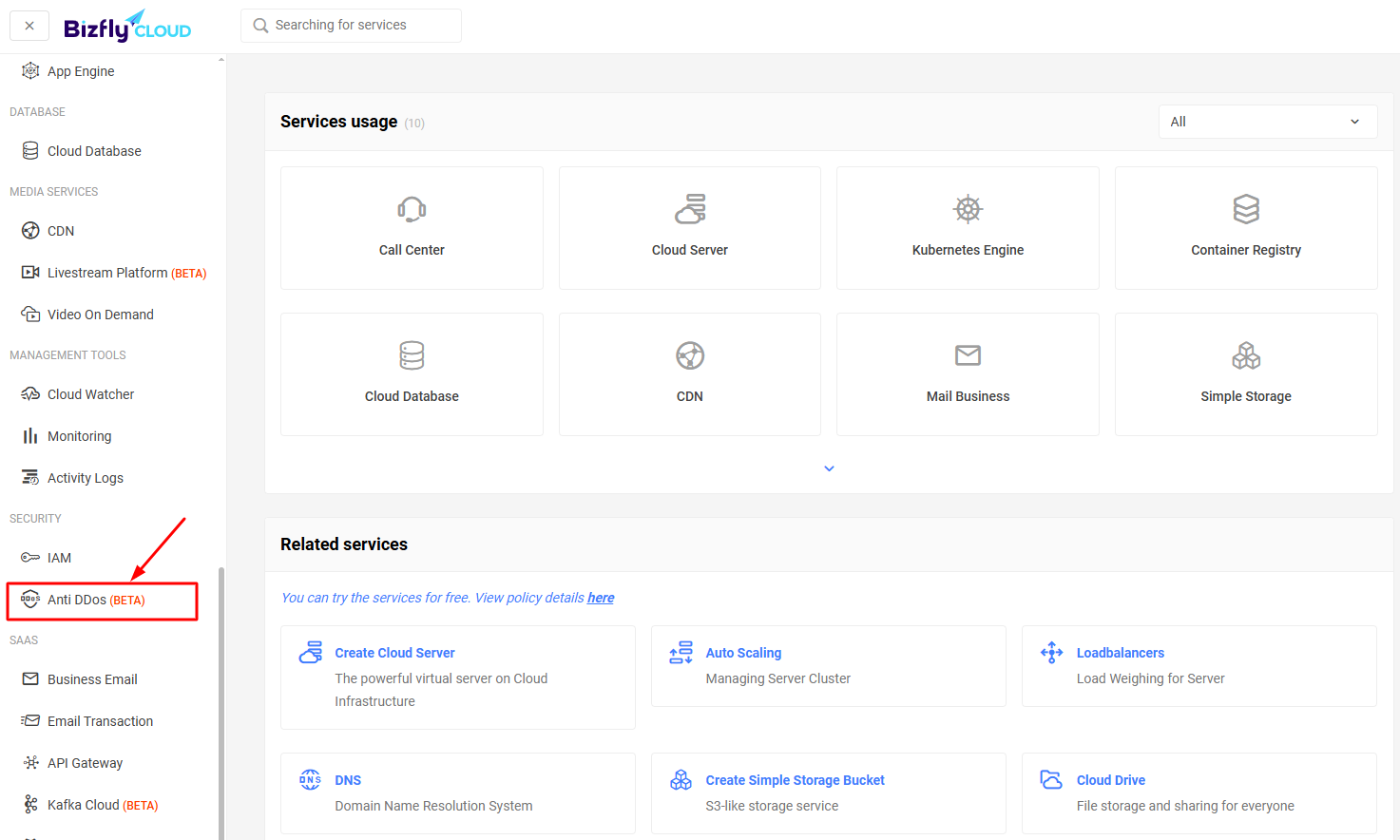Click the Searching for services field

click(351, 26)
